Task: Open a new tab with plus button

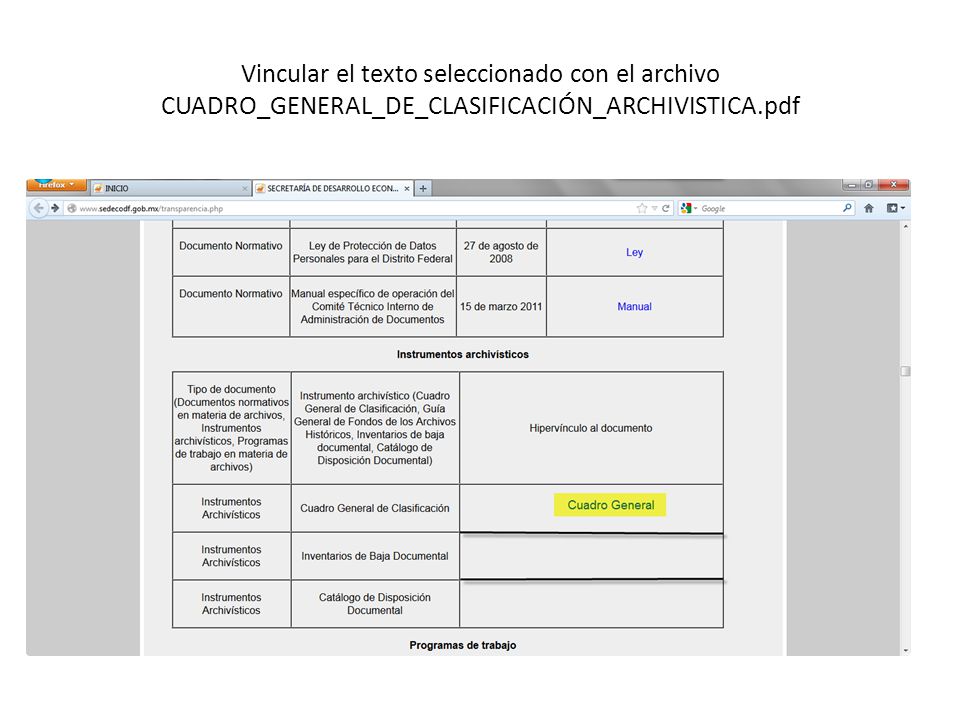Action: [423, 189]
